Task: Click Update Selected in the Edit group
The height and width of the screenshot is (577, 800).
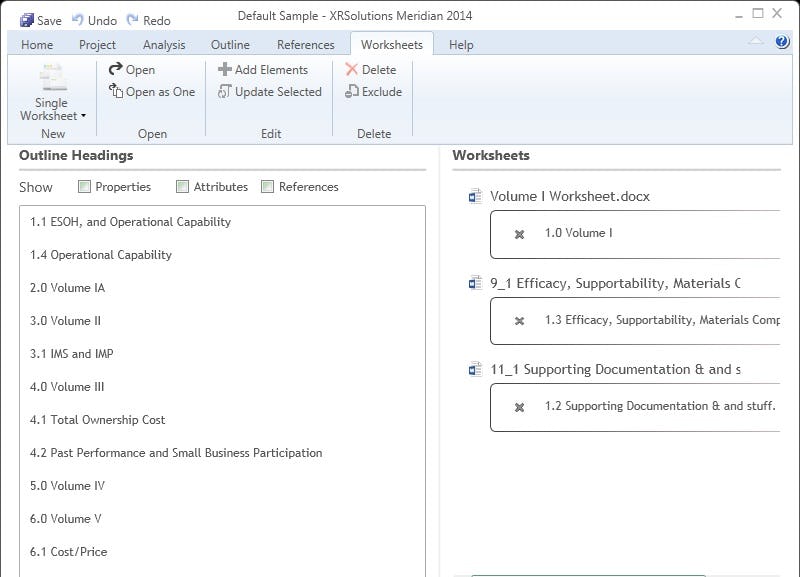Action: (269, 91)
